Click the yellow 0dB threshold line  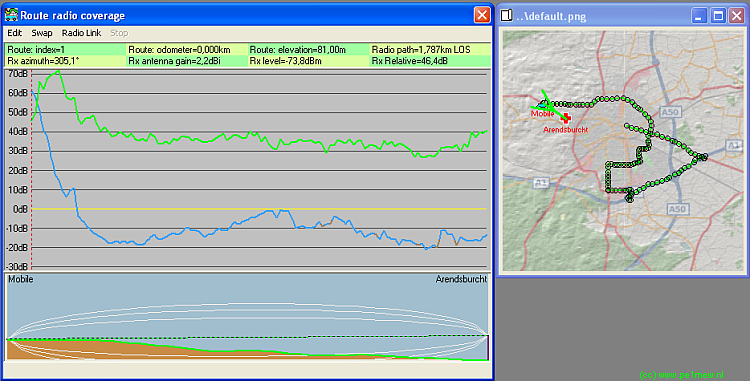tap(259, 209)
